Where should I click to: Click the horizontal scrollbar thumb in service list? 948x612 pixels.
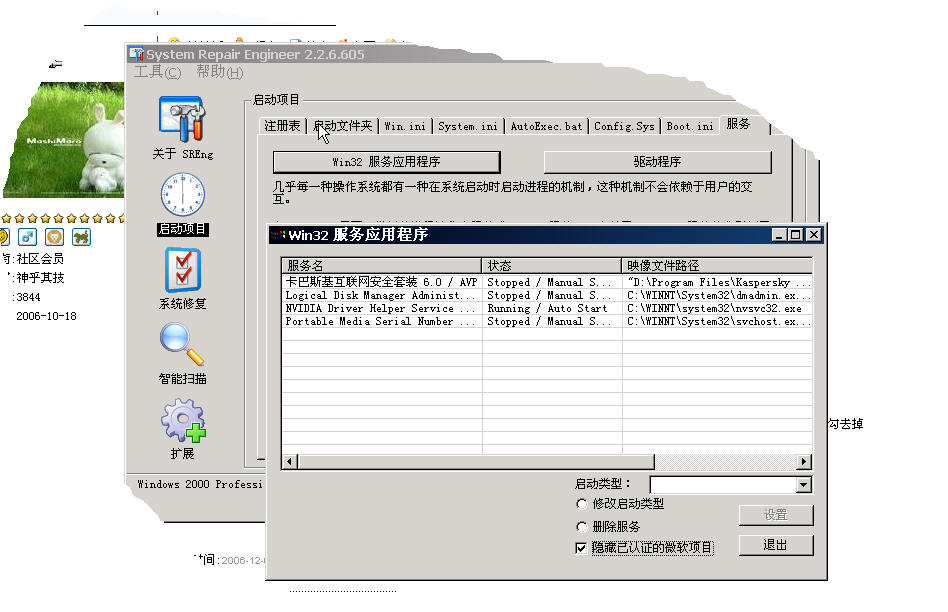pos(476,462)
